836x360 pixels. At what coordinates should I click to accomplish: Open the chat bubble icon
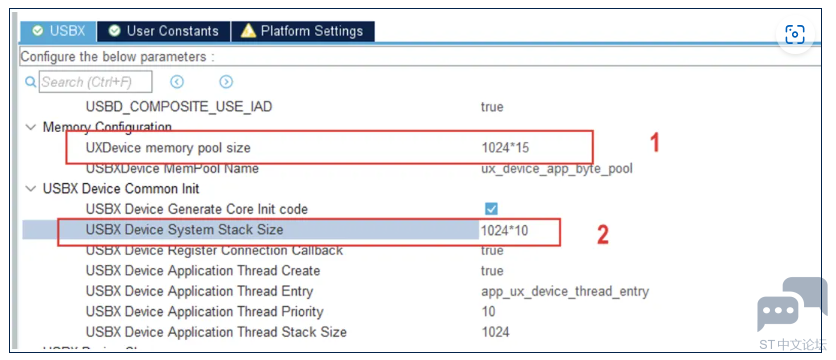791,305
